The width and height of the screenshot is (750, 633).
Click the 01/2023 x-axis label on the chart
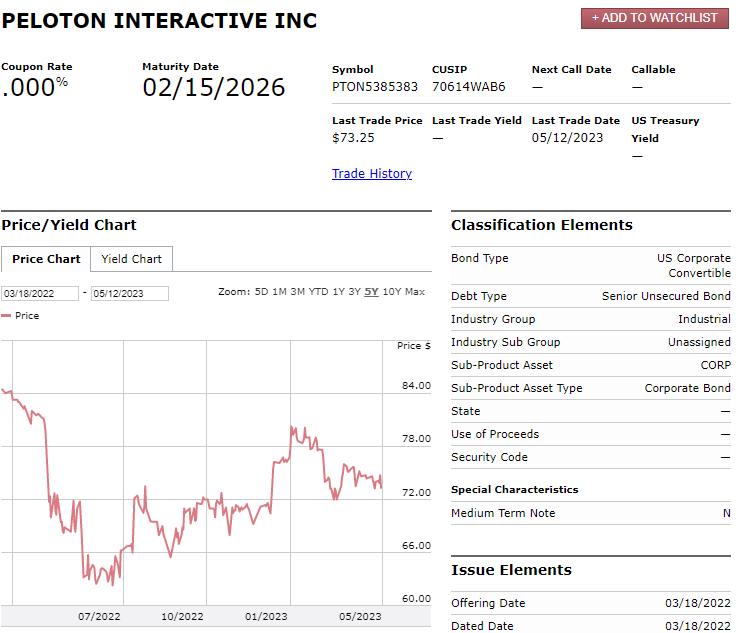point(266,617)
